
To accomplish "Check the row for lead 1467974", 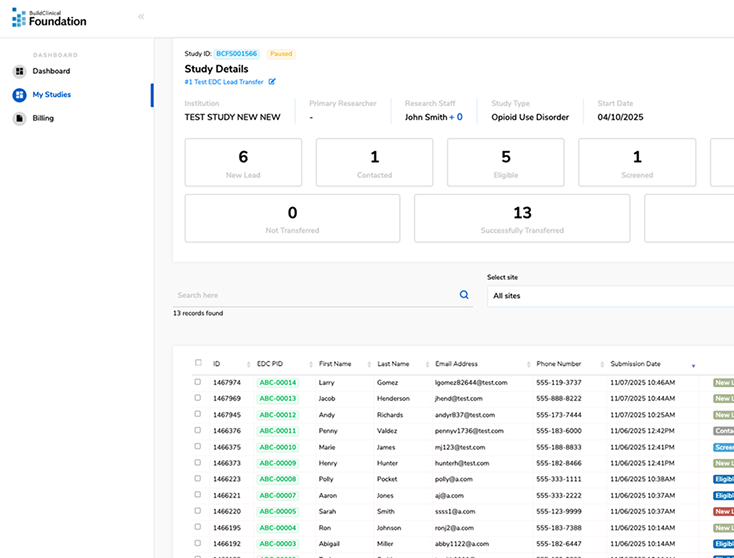I will 198,382.
